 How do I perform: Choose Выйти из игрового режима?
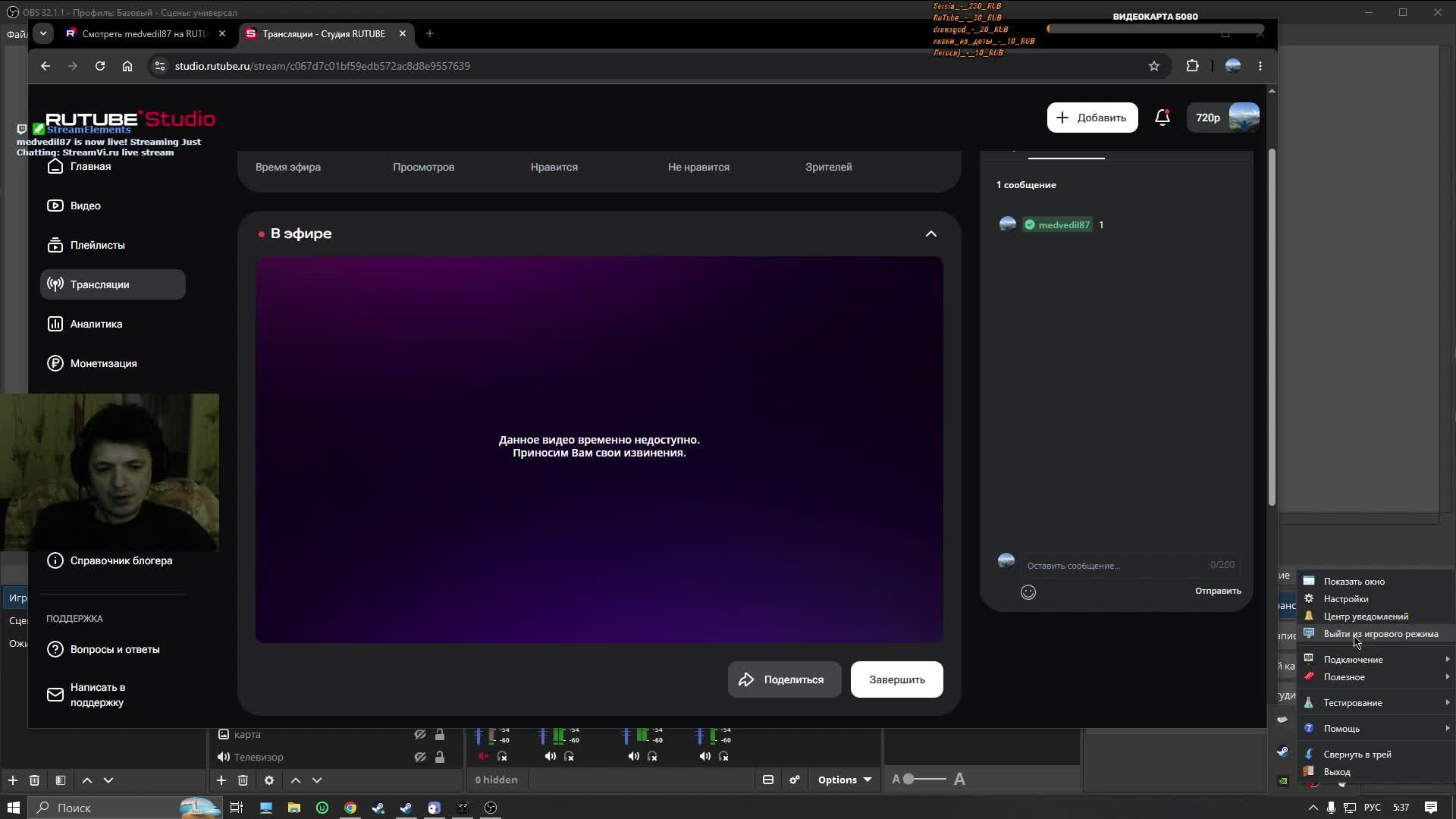pyautogui.click(x=1377, y=634)
